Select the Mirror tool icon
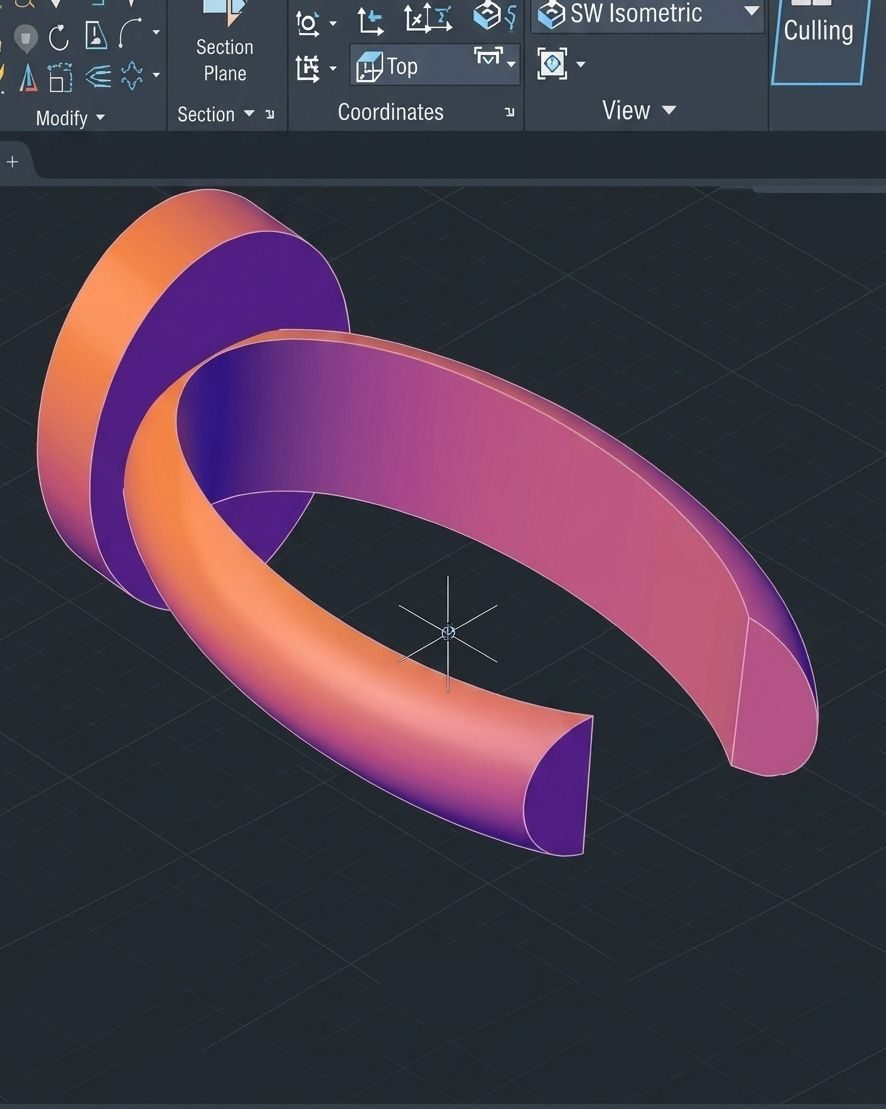The width and height of the screenshot is (886, 1109). (28, 78)
